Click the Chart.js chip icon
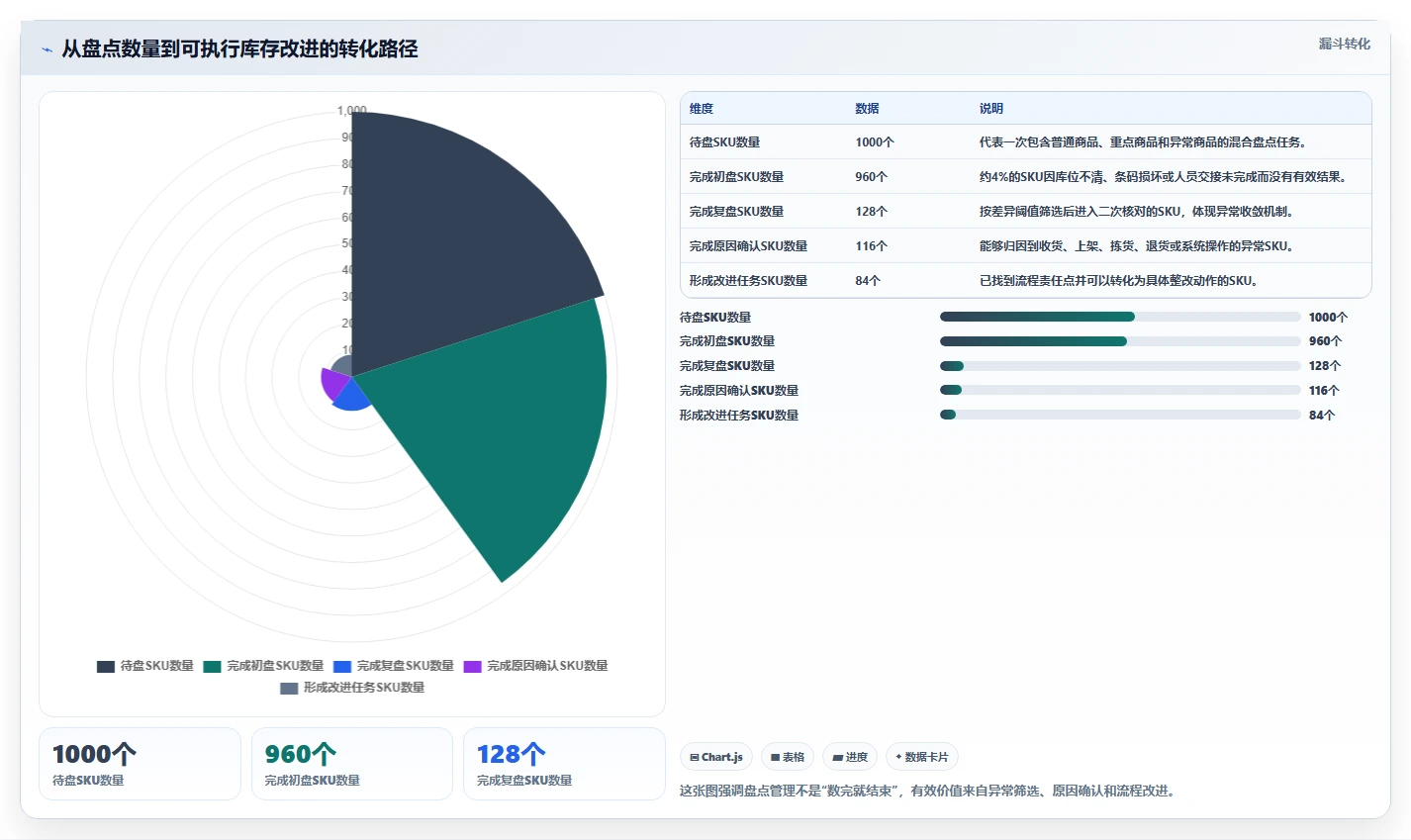This screenshot has height=840, width=1411. (x=695, y=757)
